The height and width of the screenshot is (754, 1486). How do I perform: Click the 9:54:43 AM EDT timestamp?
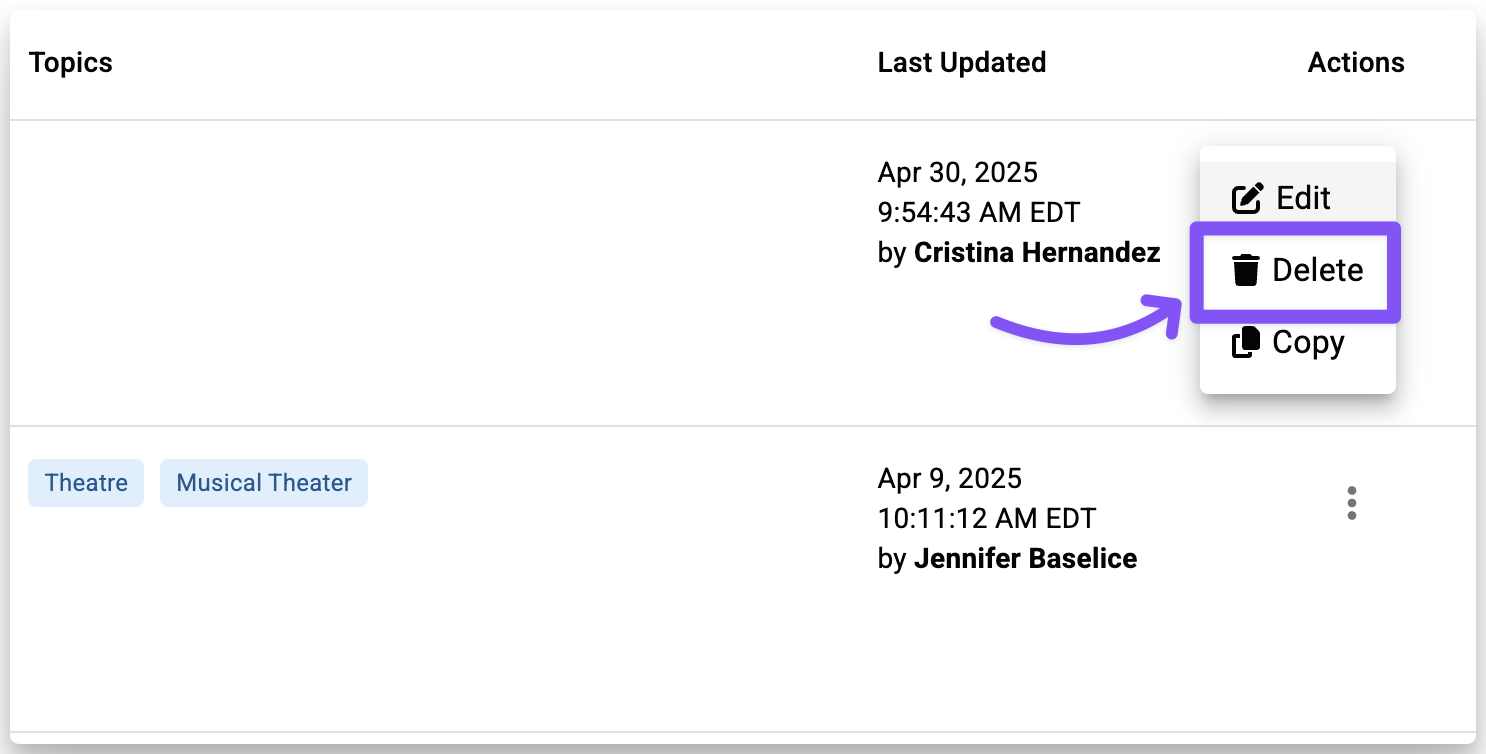[x=978, y=213]
